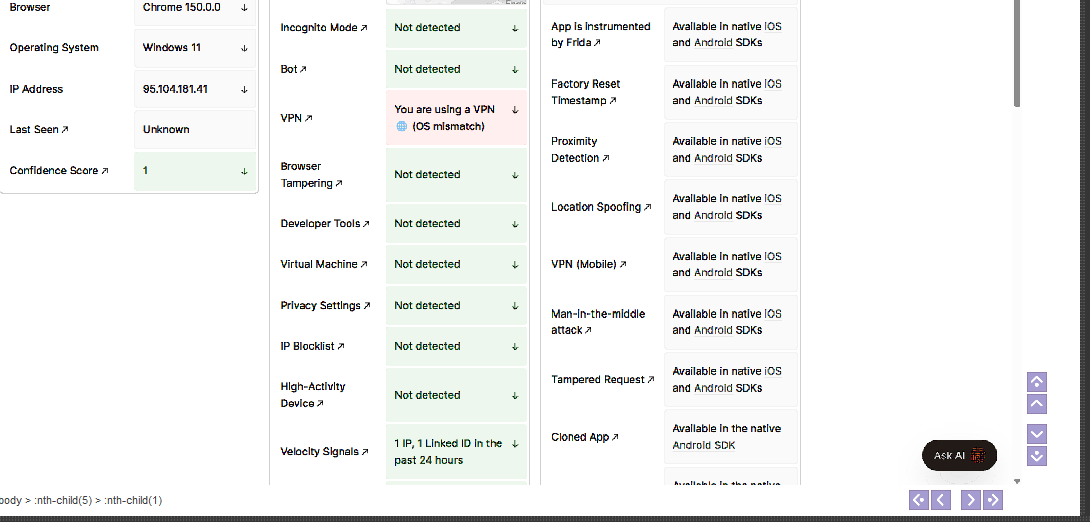Open the Incognito Mode documentation link
Screen dimensions: 1090x522
324,28
